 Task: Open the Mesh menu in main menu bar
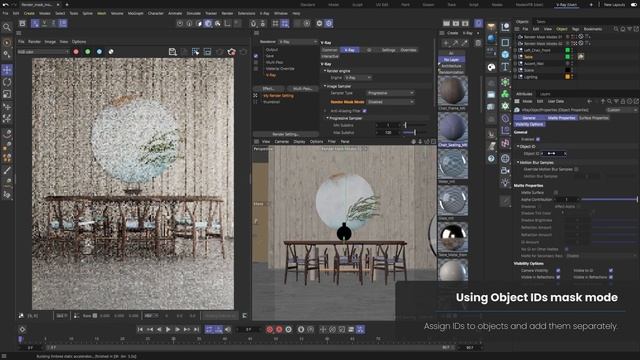coord(101,13)
